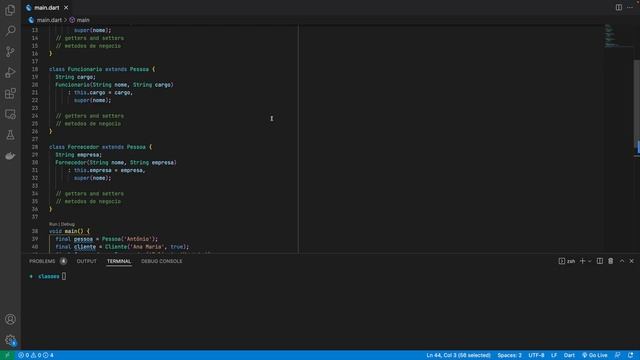Start Go Live server
Screen dimensions: 640x360
click(595, 355)
